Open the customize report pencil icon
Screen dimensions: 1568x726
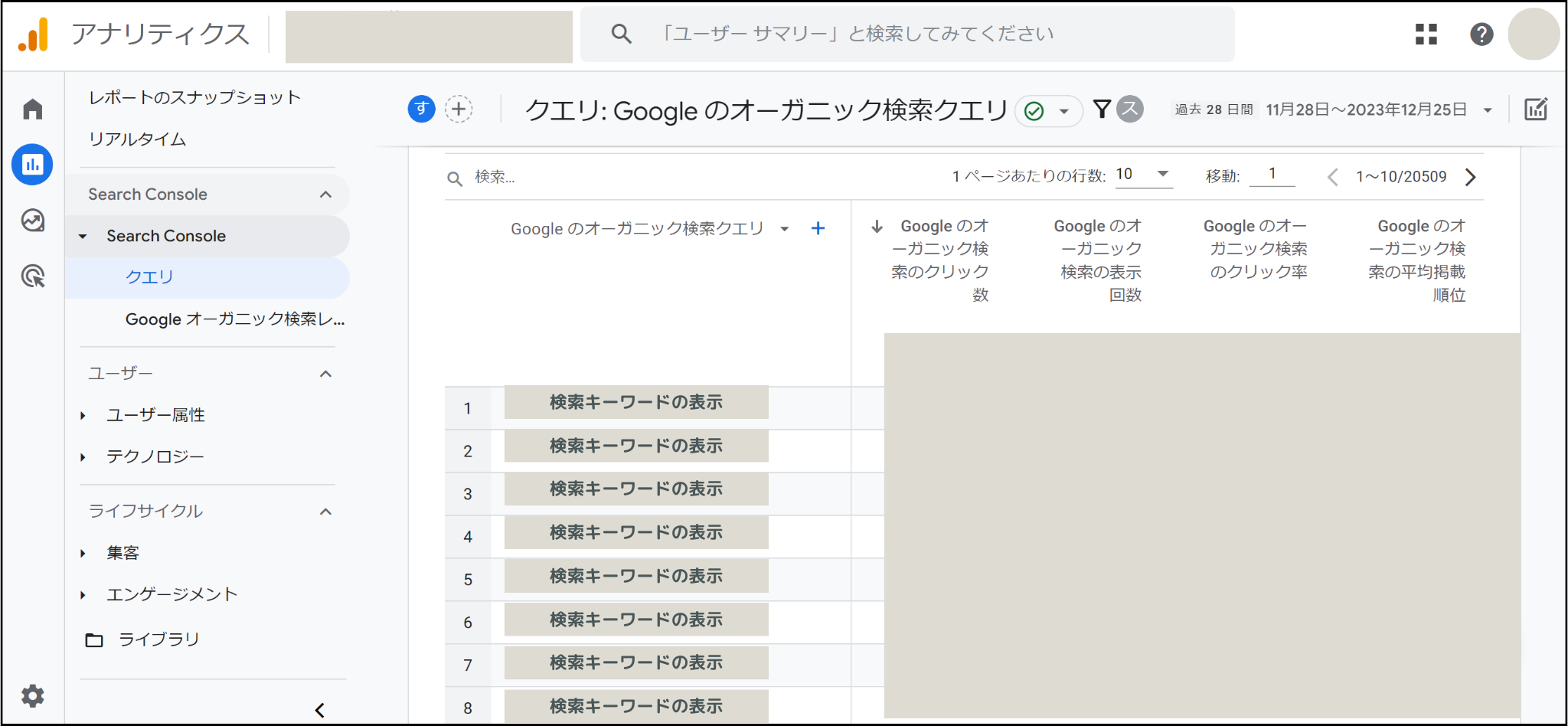pyautogui.click(x=1536, y=110)
